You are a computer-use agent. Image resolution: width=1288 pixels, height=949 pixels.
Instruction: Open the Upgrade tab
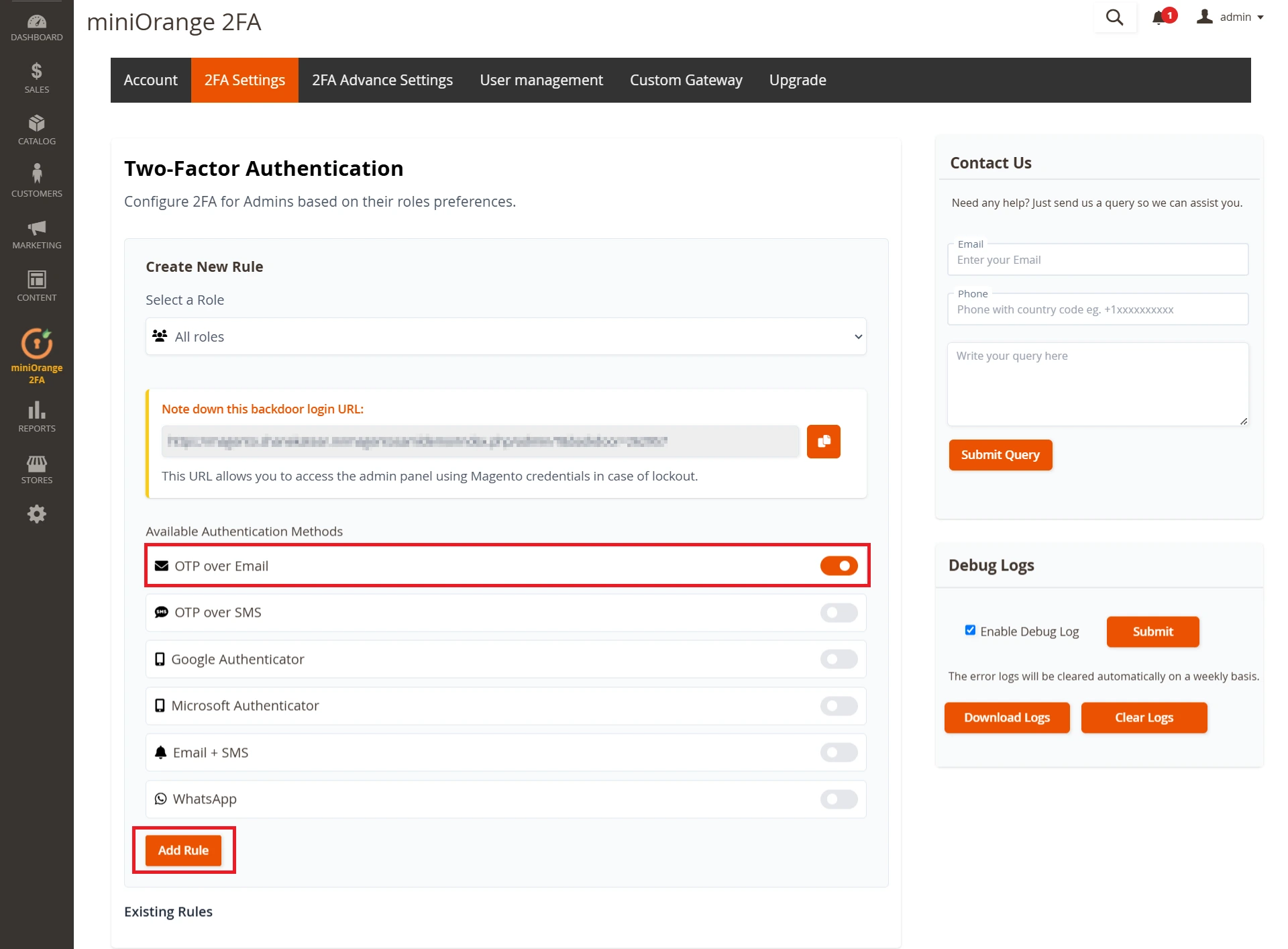[x=798, y=80]
